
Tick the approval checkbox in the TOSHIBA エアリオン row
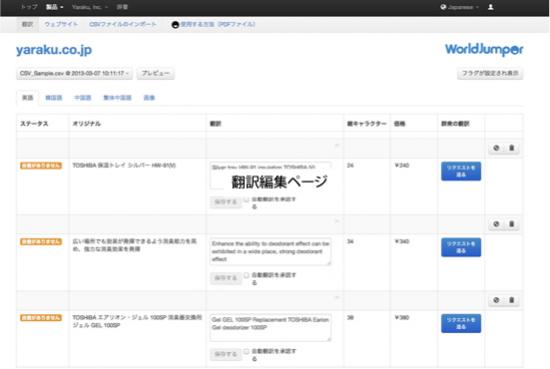point(247,351)
